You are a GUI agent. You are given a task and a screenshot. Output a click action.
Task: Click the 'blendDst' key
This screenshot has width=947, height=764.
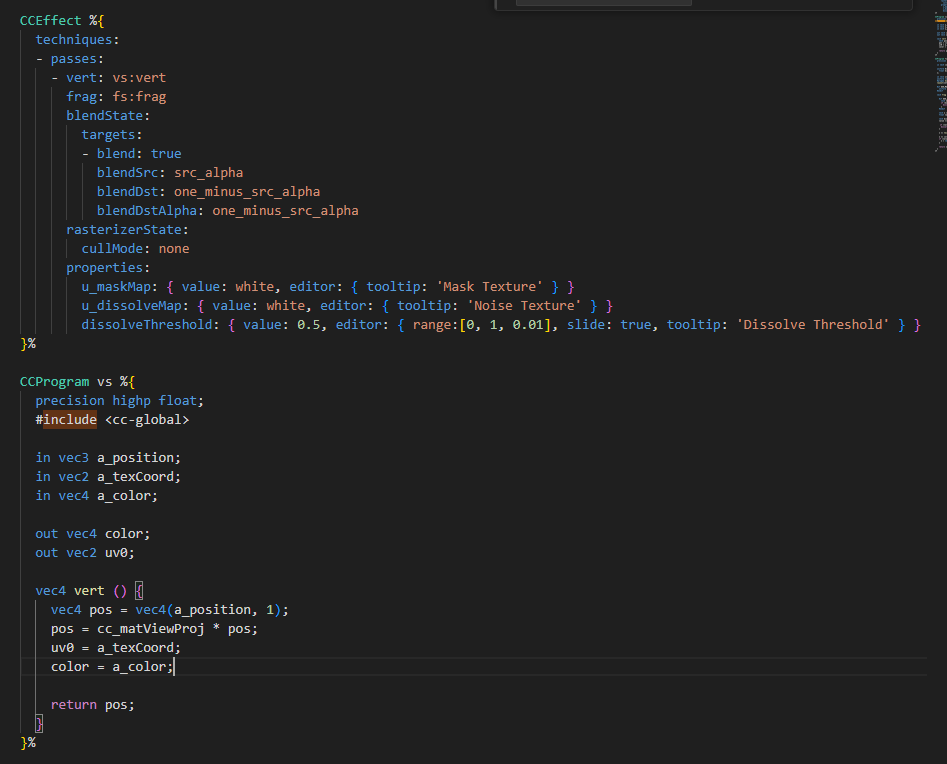[x=127, y=191]
